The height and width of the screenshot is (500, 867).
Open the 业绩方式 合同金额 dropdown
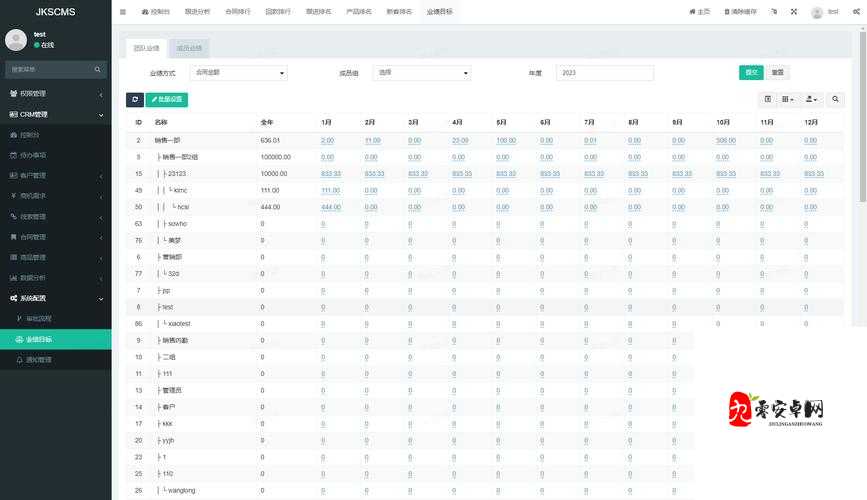(x=238, y=73)
